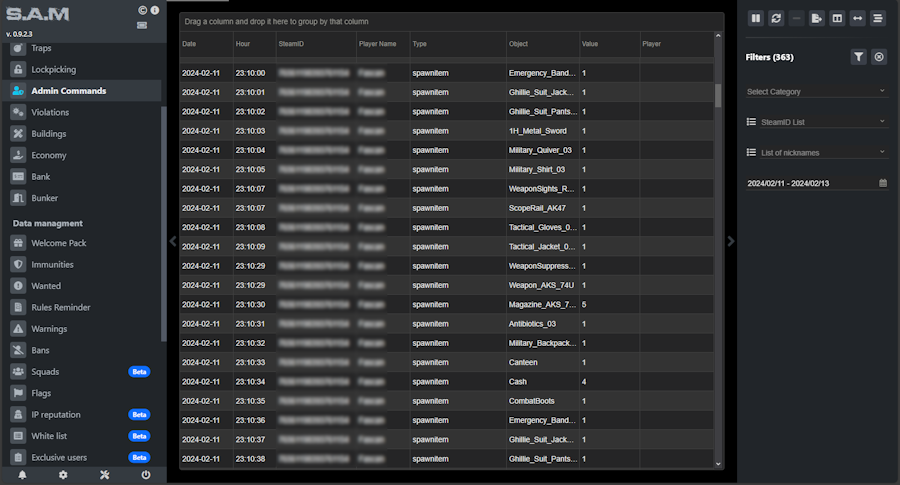Open the date range calendar picker
The width and height of the screenshot is (900, 485).
[882, 183]
